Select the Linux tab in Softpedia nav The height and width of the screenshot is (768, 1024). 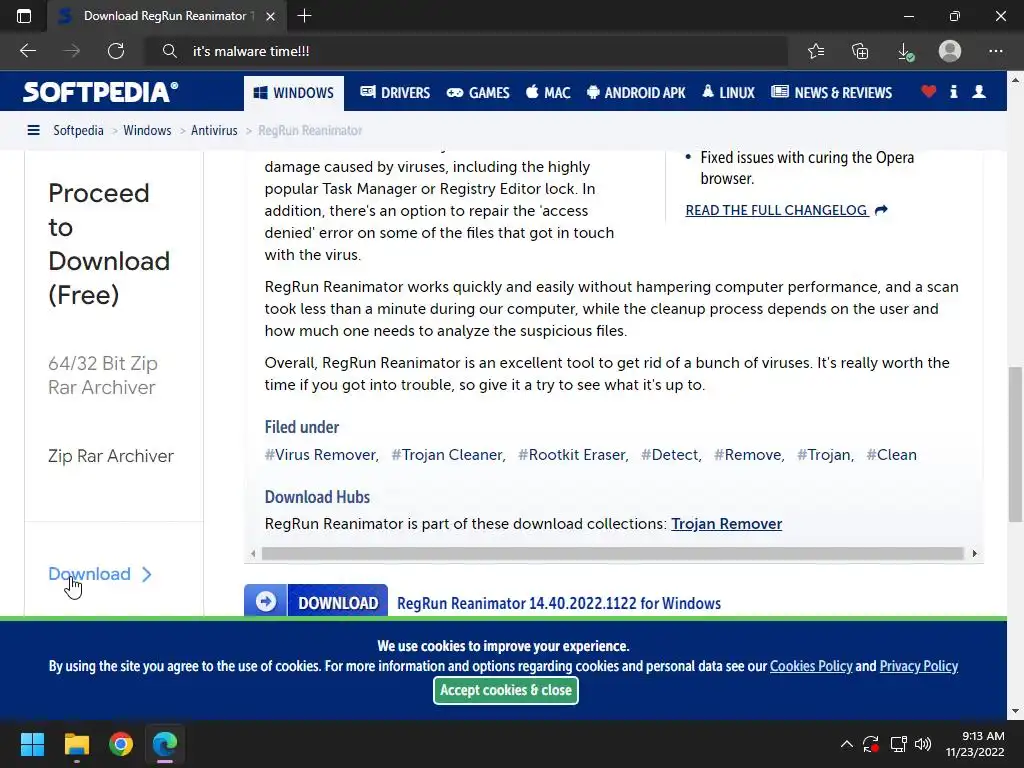(728, 93)
